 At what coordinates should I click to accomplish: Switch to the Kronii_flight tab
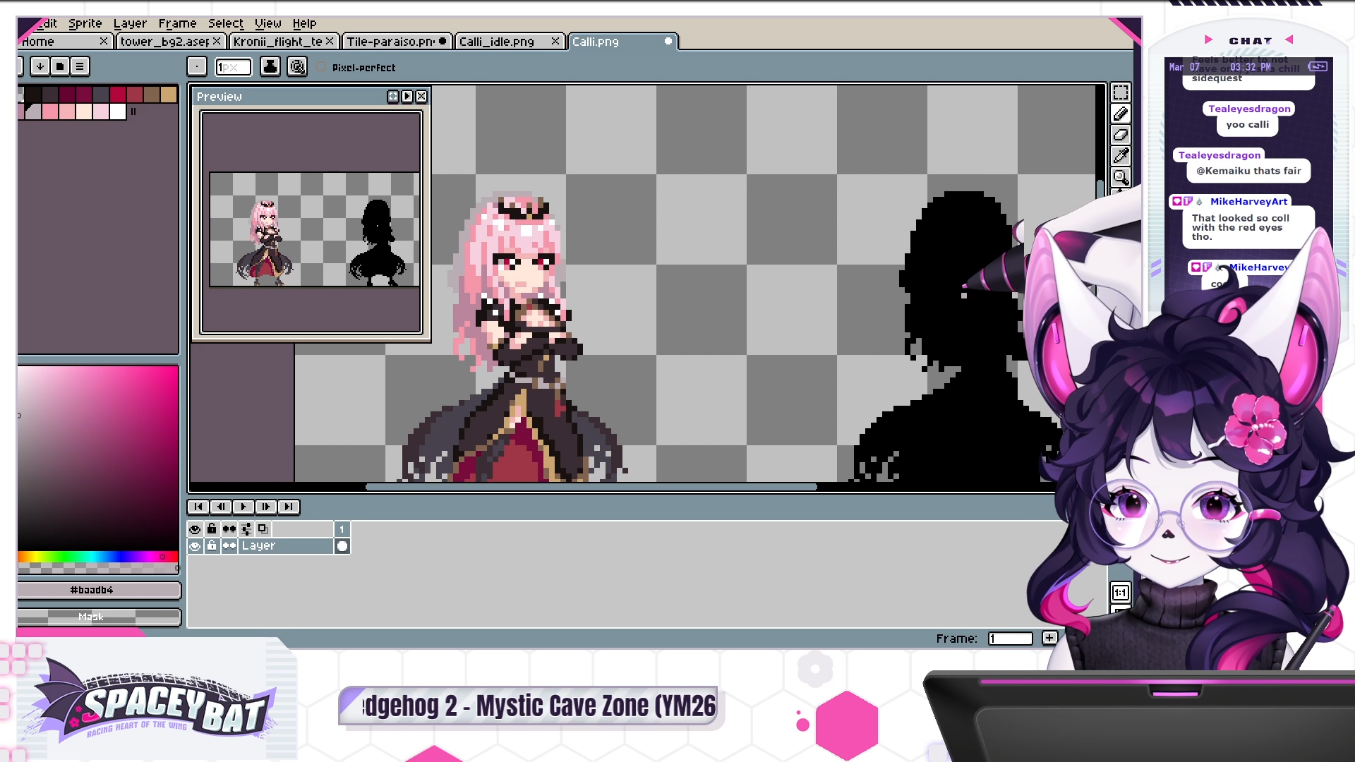click(282, 41)
